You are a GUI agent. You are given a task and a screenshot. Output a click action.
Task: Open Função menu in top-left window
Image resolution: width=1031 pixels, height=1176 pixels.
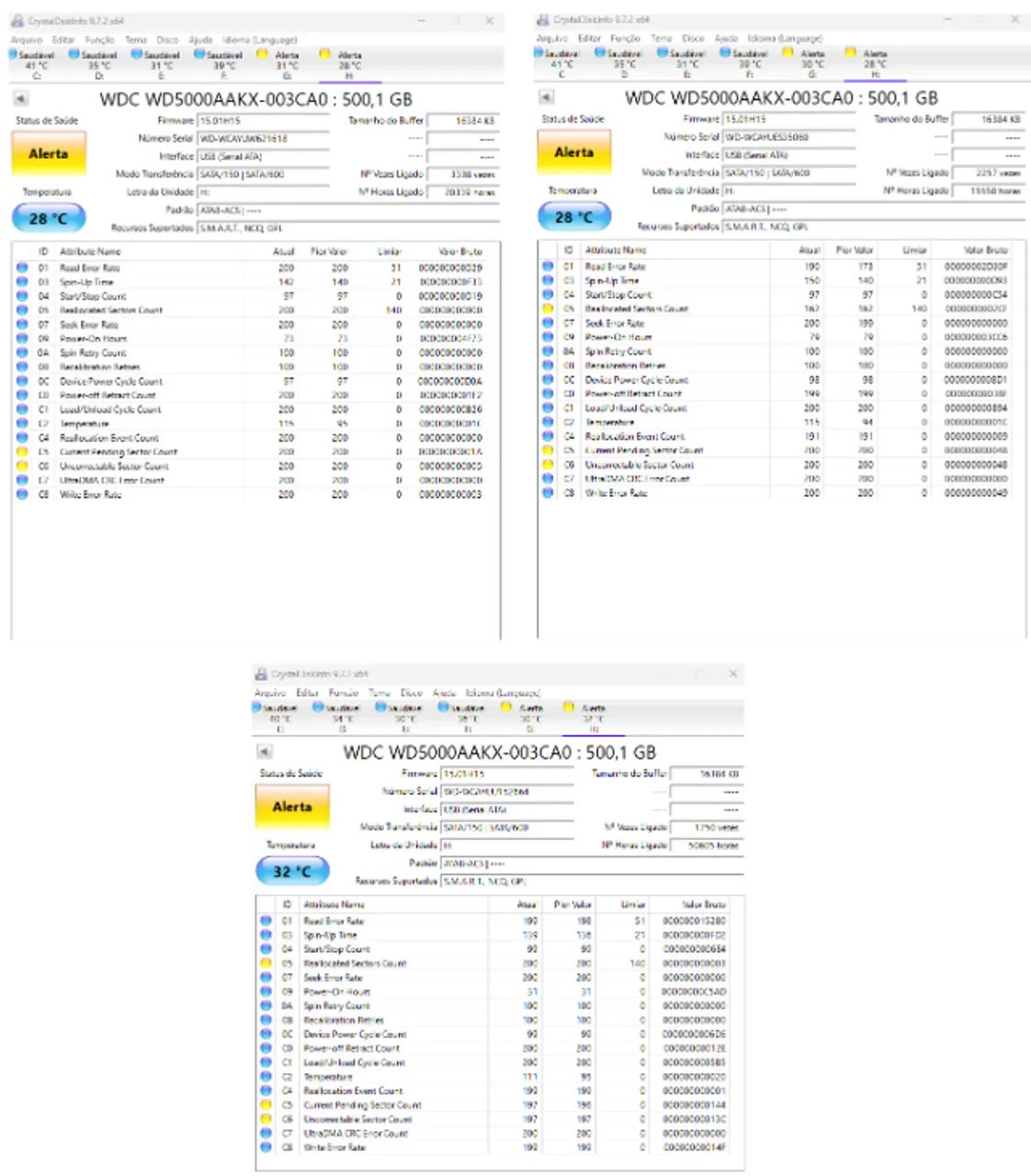[x=100, y=40]
